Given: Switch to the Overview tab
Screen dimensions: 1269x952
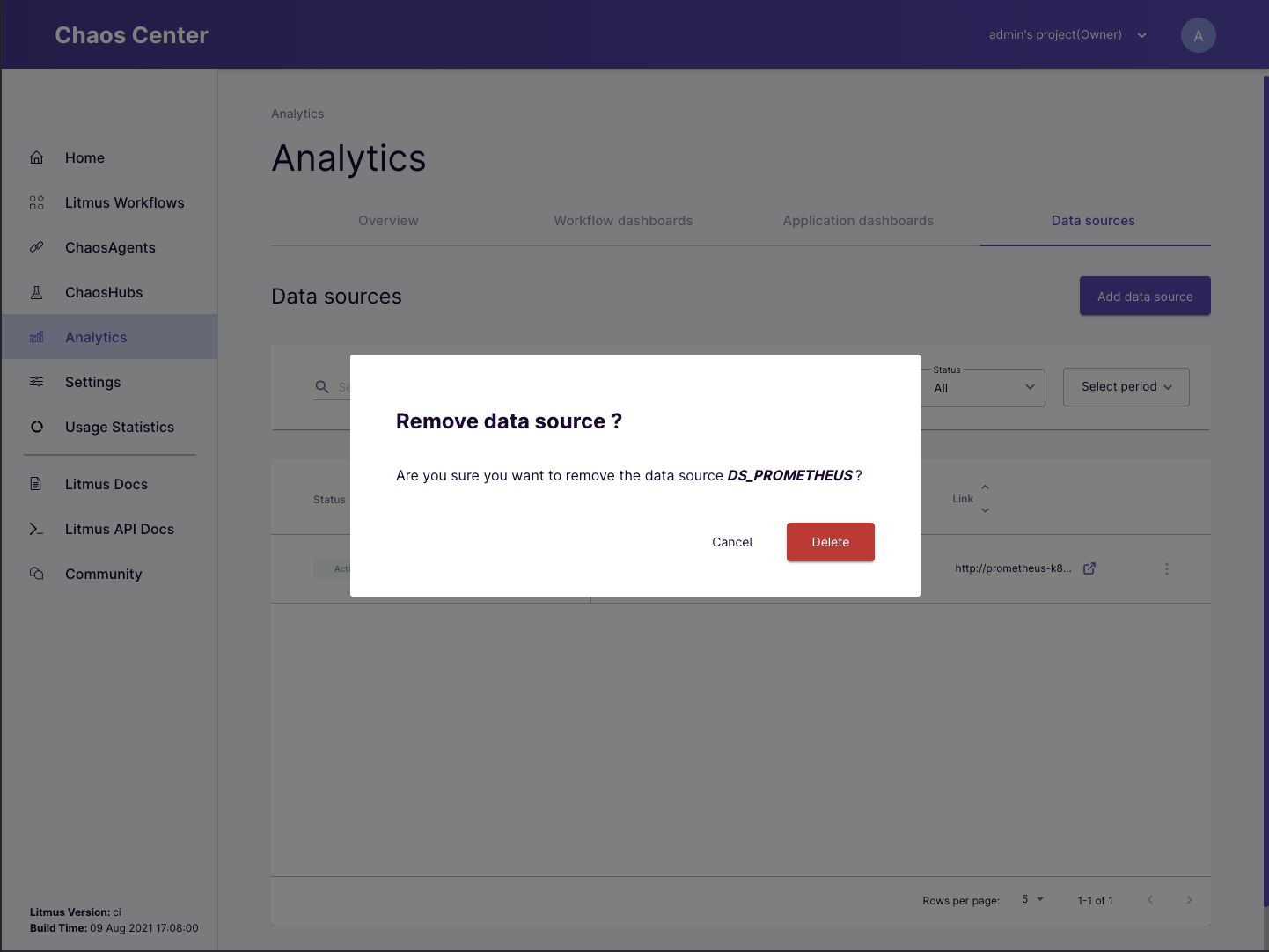Looking at the screenshot, I should coord(388,221).
